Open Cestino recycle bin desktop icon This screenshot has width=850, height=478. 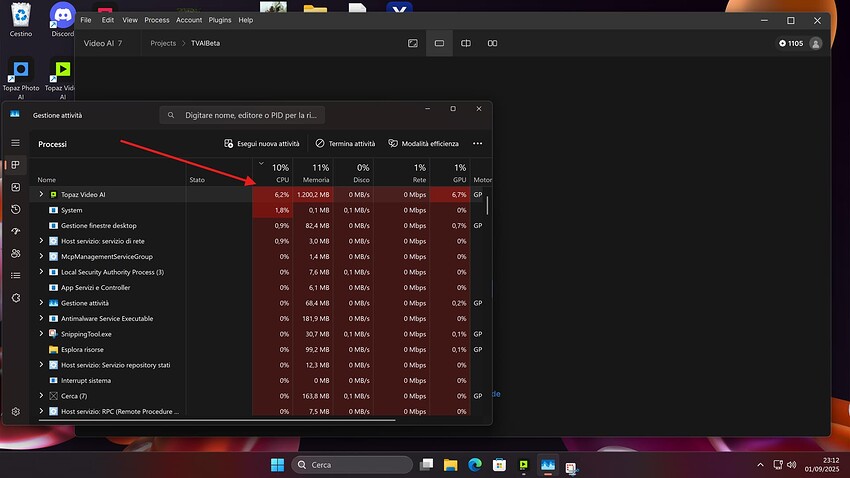21,20
